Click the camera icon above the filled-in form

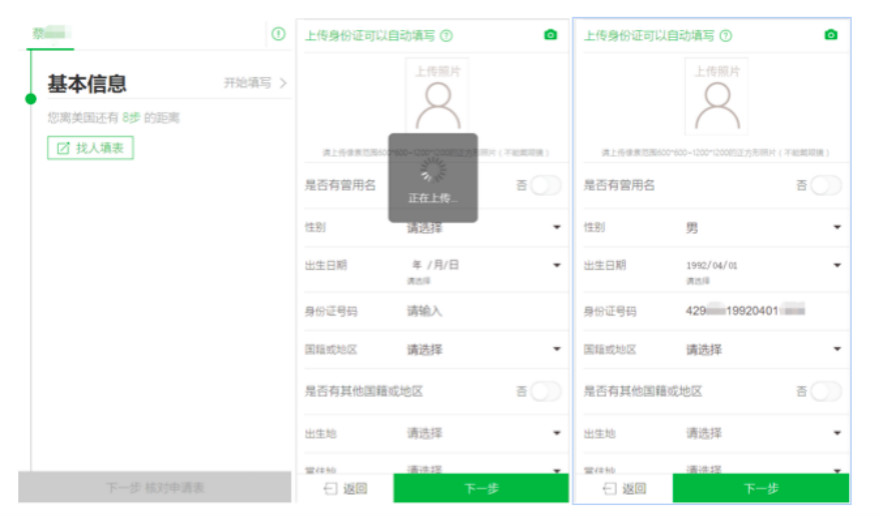point(830,35)
